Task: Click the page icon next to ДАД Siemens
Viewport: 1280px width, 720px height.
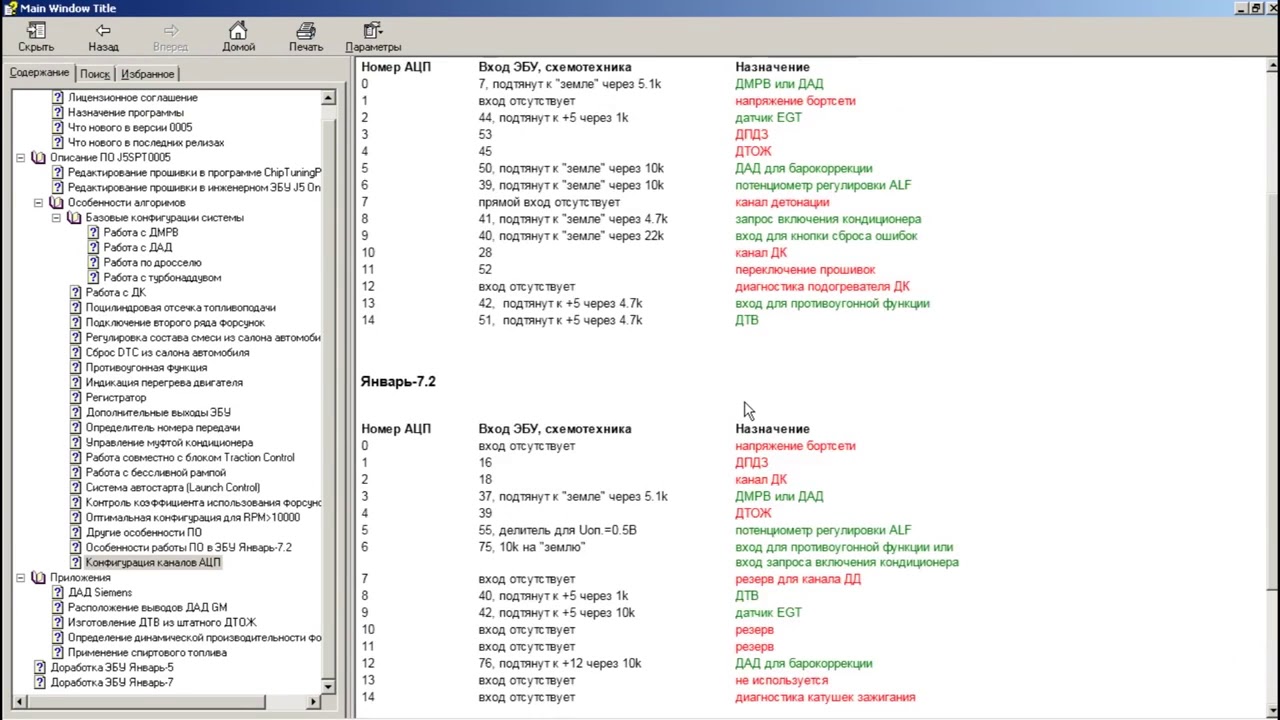Action: pos(58,593)
